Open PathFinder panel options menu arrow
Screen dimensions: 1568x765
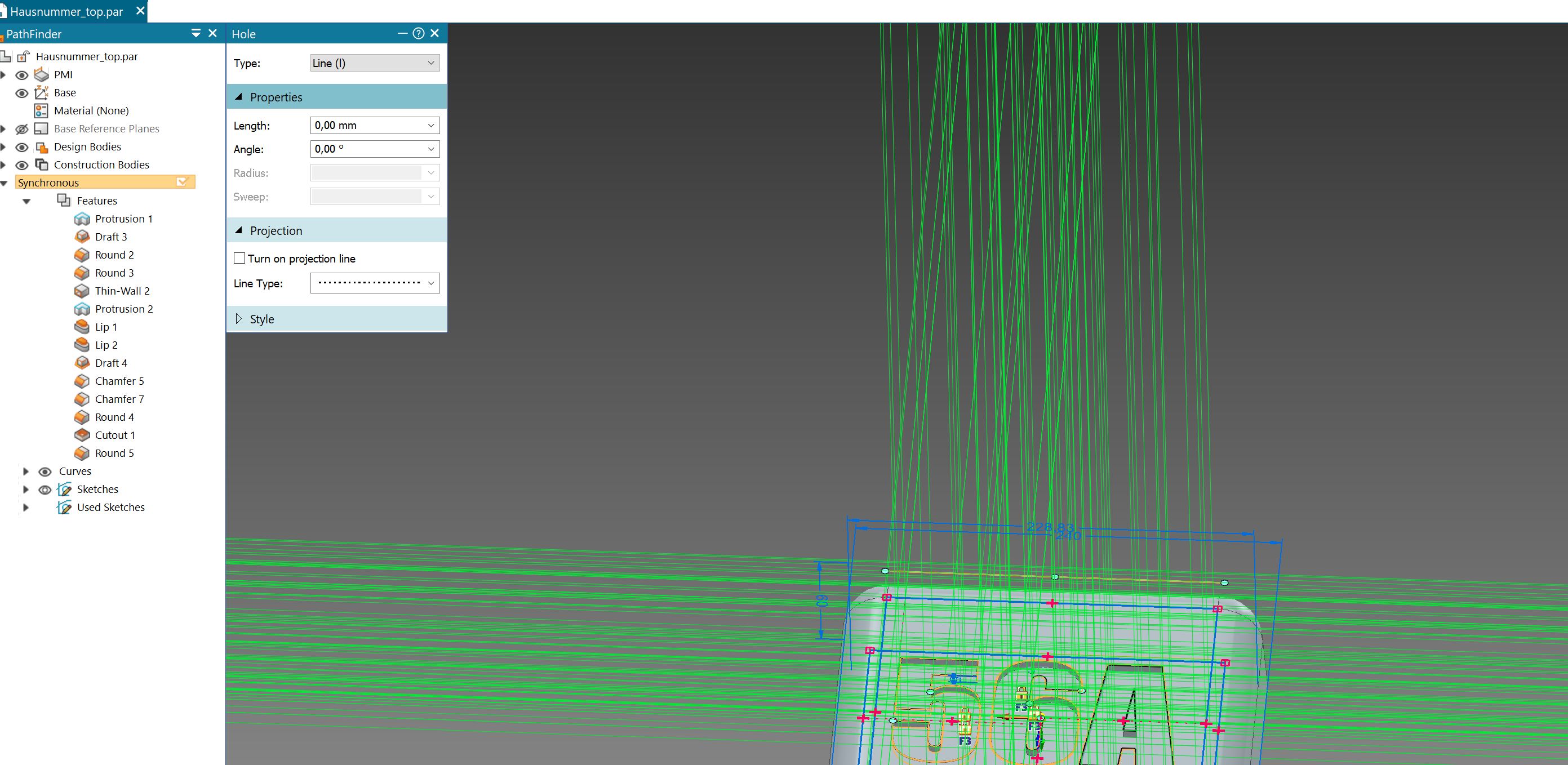(x=196, y=33)
